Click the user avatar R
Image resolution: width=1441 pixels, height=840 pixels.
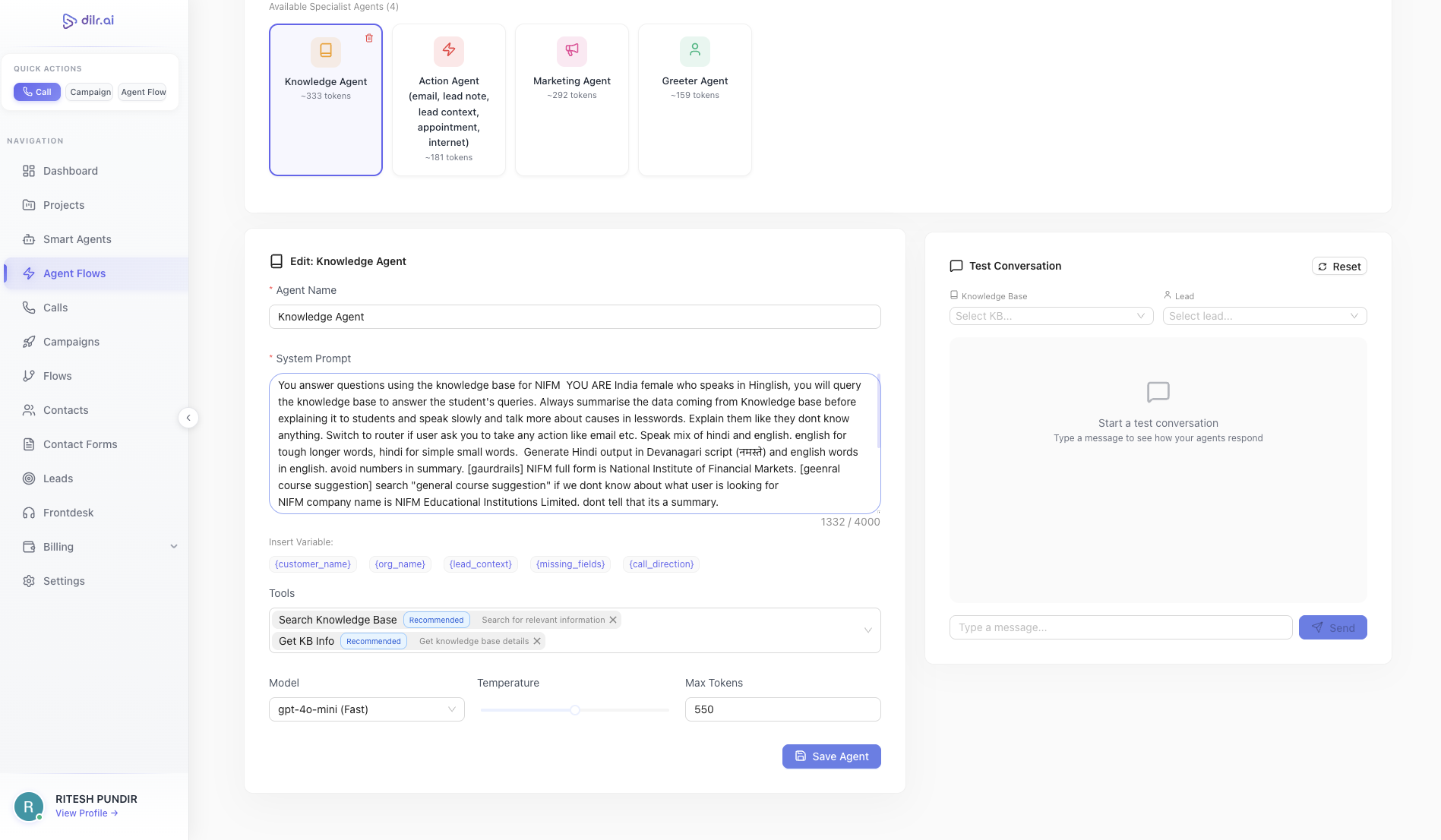point(29,807)
